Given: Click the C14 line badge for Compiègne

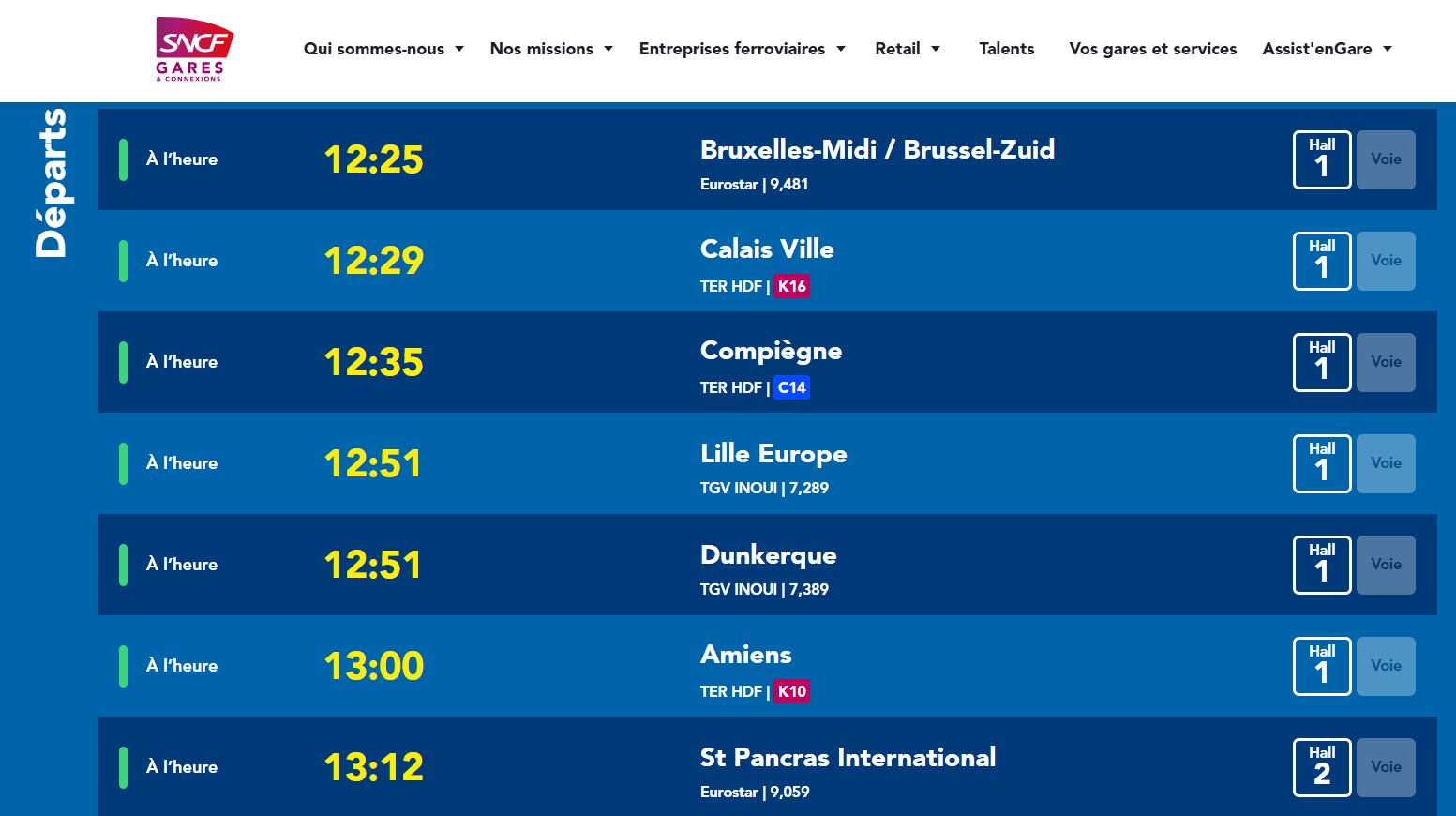Looking at the screenshot, I should (x=791, y=387).
